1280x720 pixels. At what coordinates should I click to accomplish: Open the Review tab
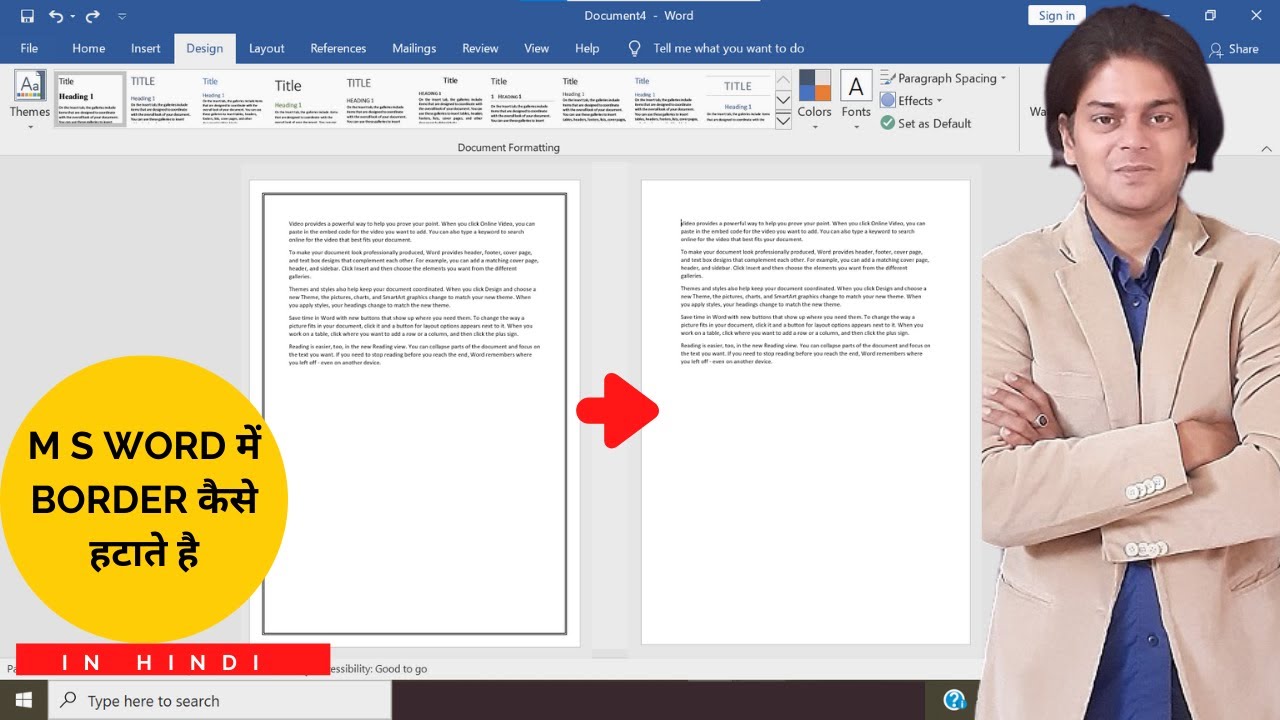(480, 48)
